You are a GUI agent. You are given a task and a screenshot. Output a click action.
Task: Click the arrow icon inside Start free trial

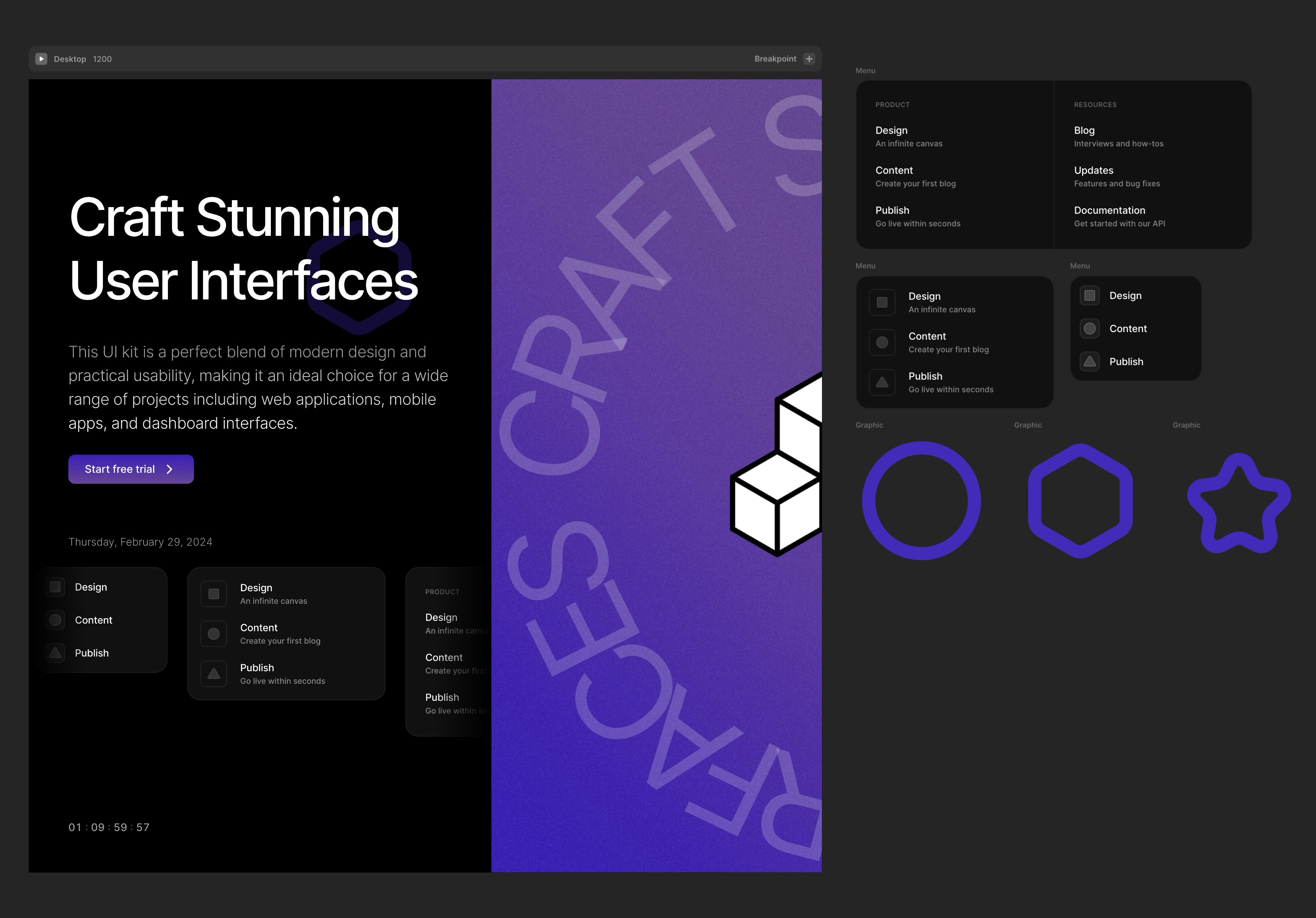pos(170,469)
